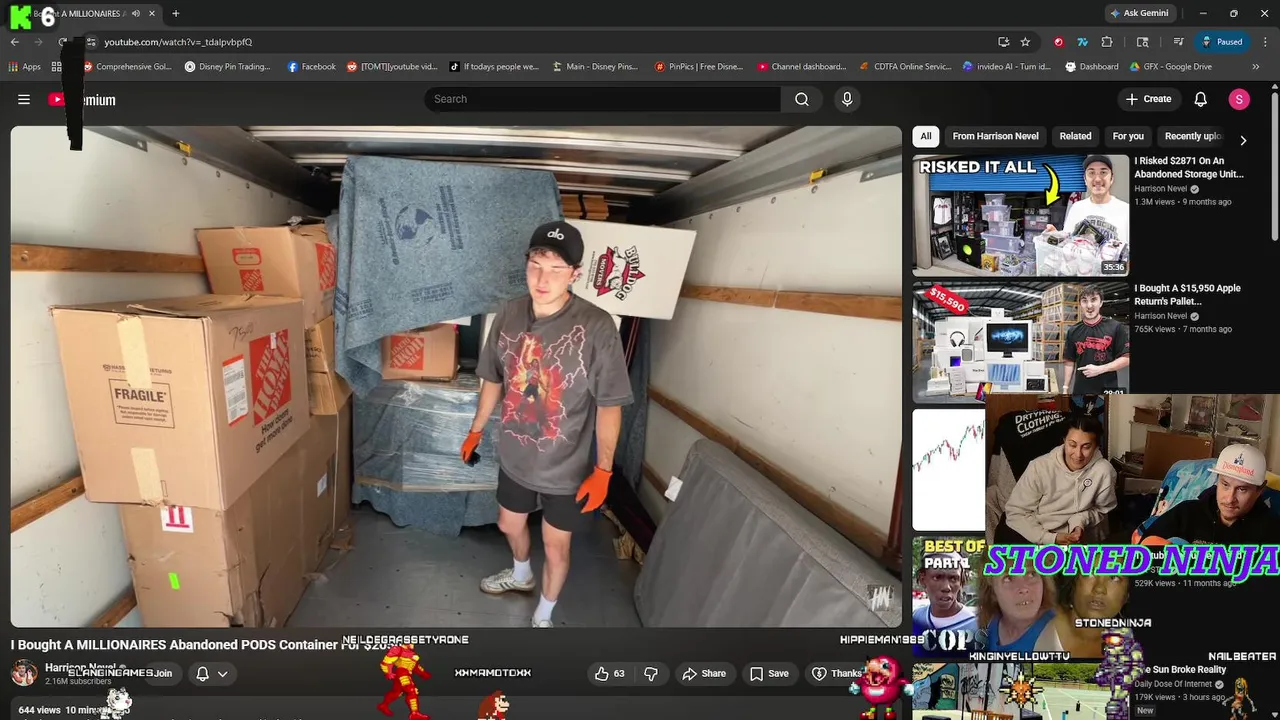Screen dimensions: 1280x720
Task: Click the blue 7x extension icon
Action: point(1082,42)
